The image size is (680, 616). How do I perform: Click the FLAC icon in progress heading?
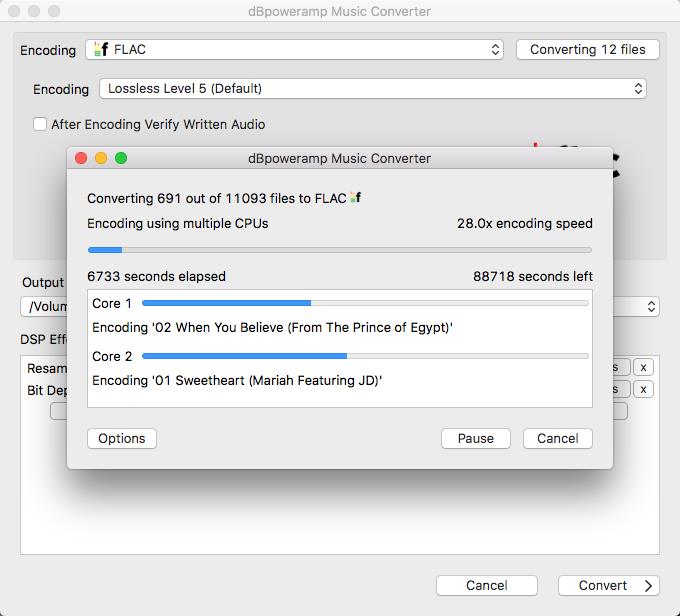pos(356,198)
